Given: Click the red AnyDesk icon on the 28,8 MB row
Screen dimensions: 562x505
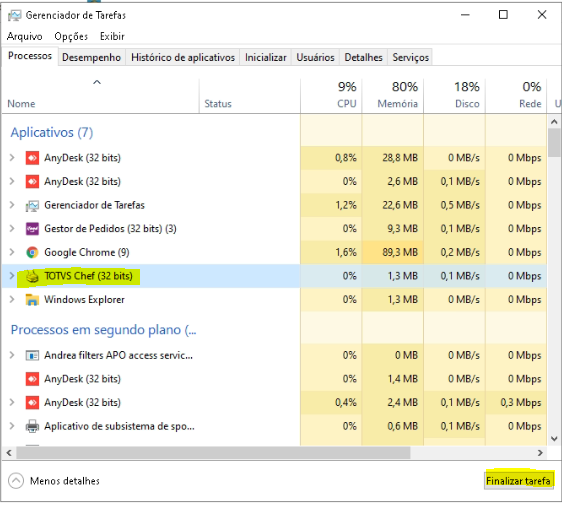Looking at the screenshot, I should tap(32, 158).
